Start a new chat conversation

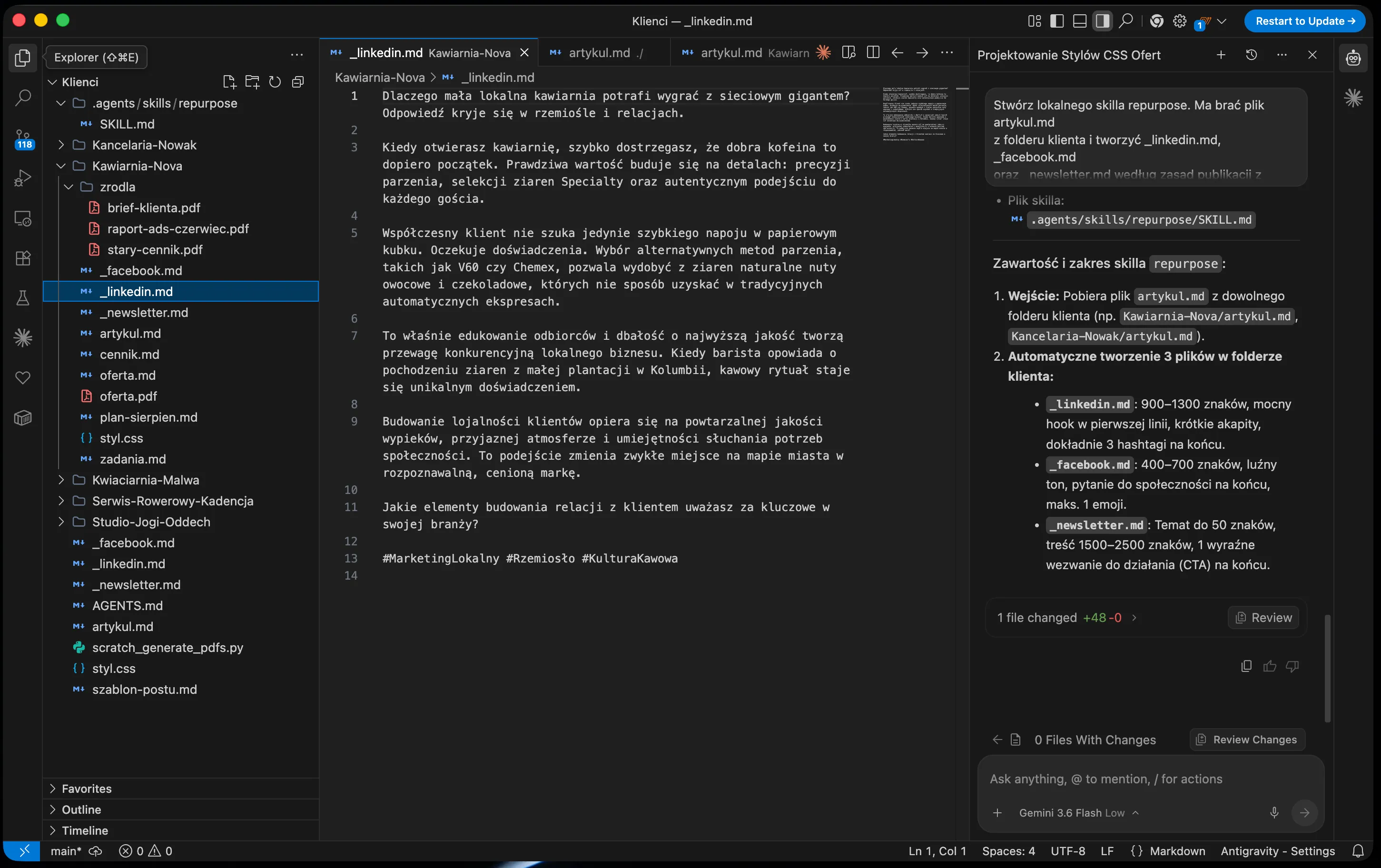[x=1221, y=55]
